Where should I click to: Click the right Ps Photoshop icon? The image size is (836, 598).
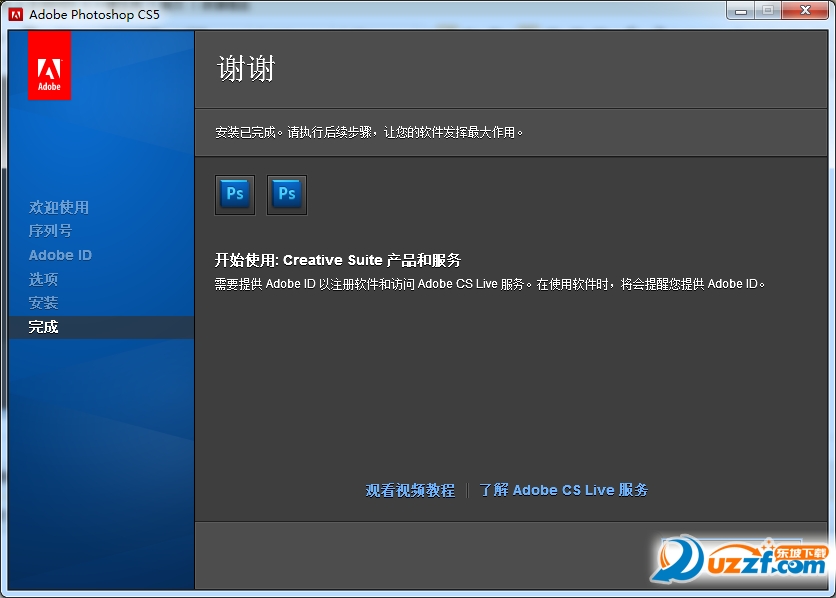click(287, 195)
